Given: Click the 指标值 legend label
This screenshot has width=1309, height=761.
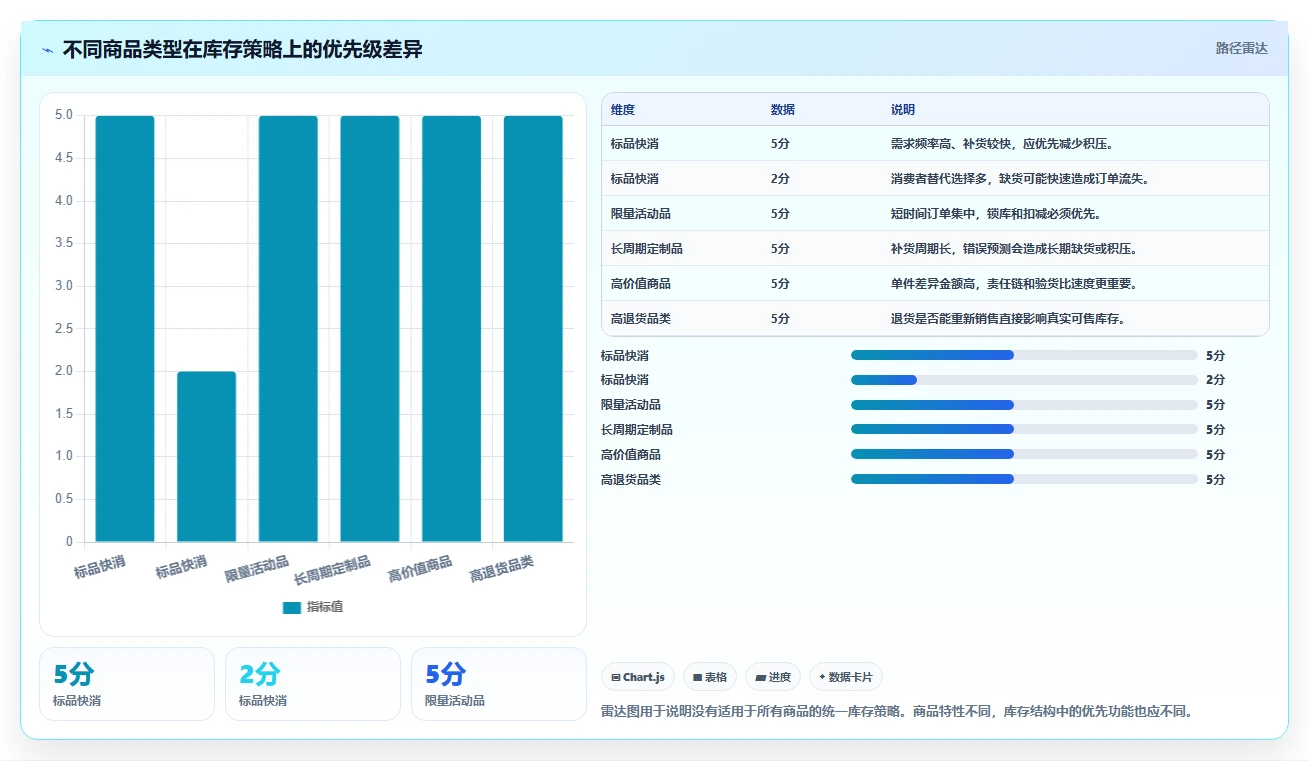Looking at the screenshot, I should point(325,607).
